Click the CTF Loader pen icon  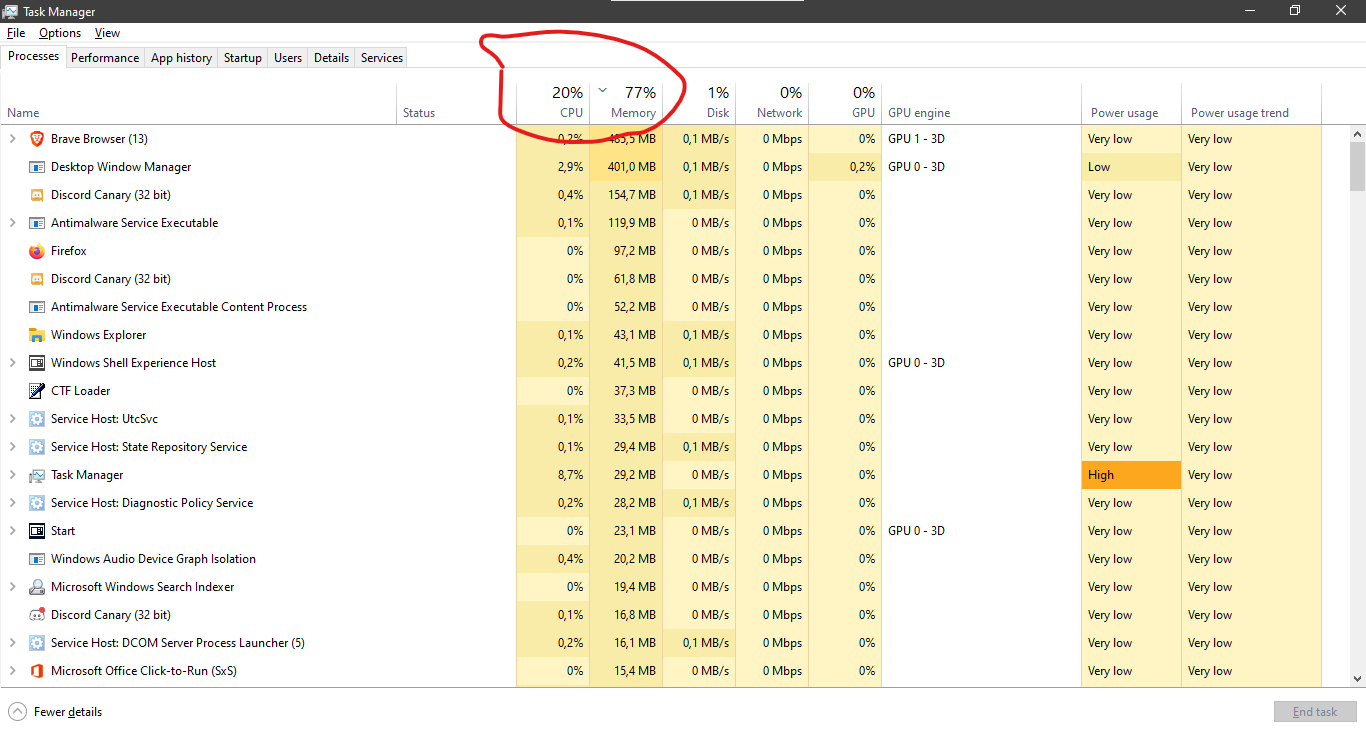click(37, 391)
